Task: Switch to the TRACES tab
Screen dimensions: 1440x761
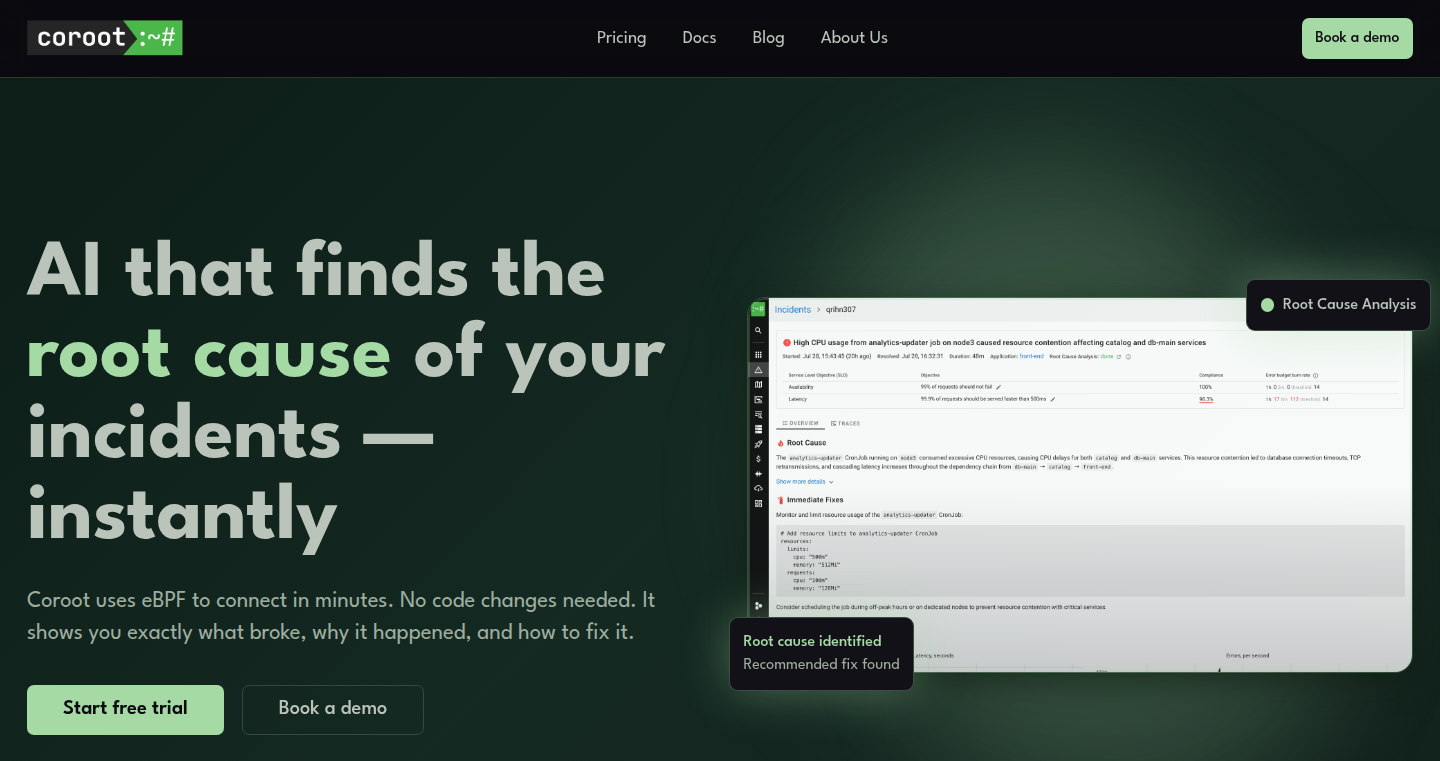Action: [845, 423]
